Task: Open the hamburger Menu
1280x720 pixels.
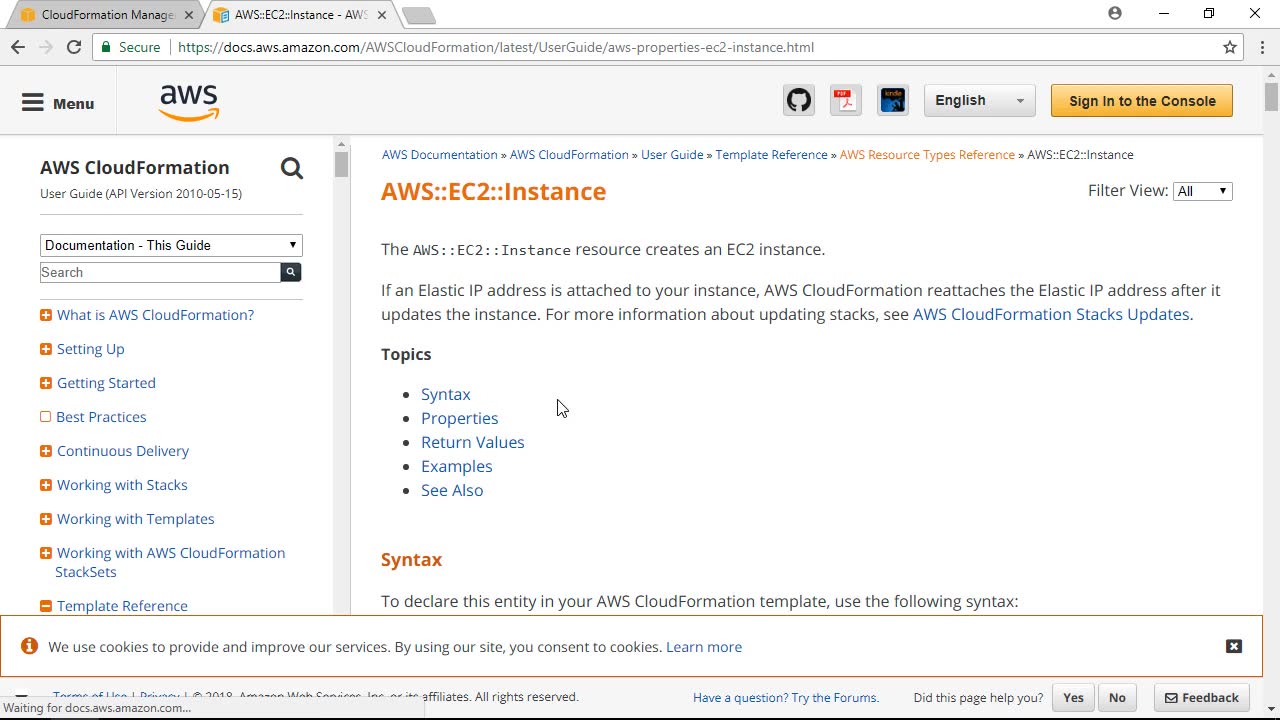Action: click(x=58, y=103)
